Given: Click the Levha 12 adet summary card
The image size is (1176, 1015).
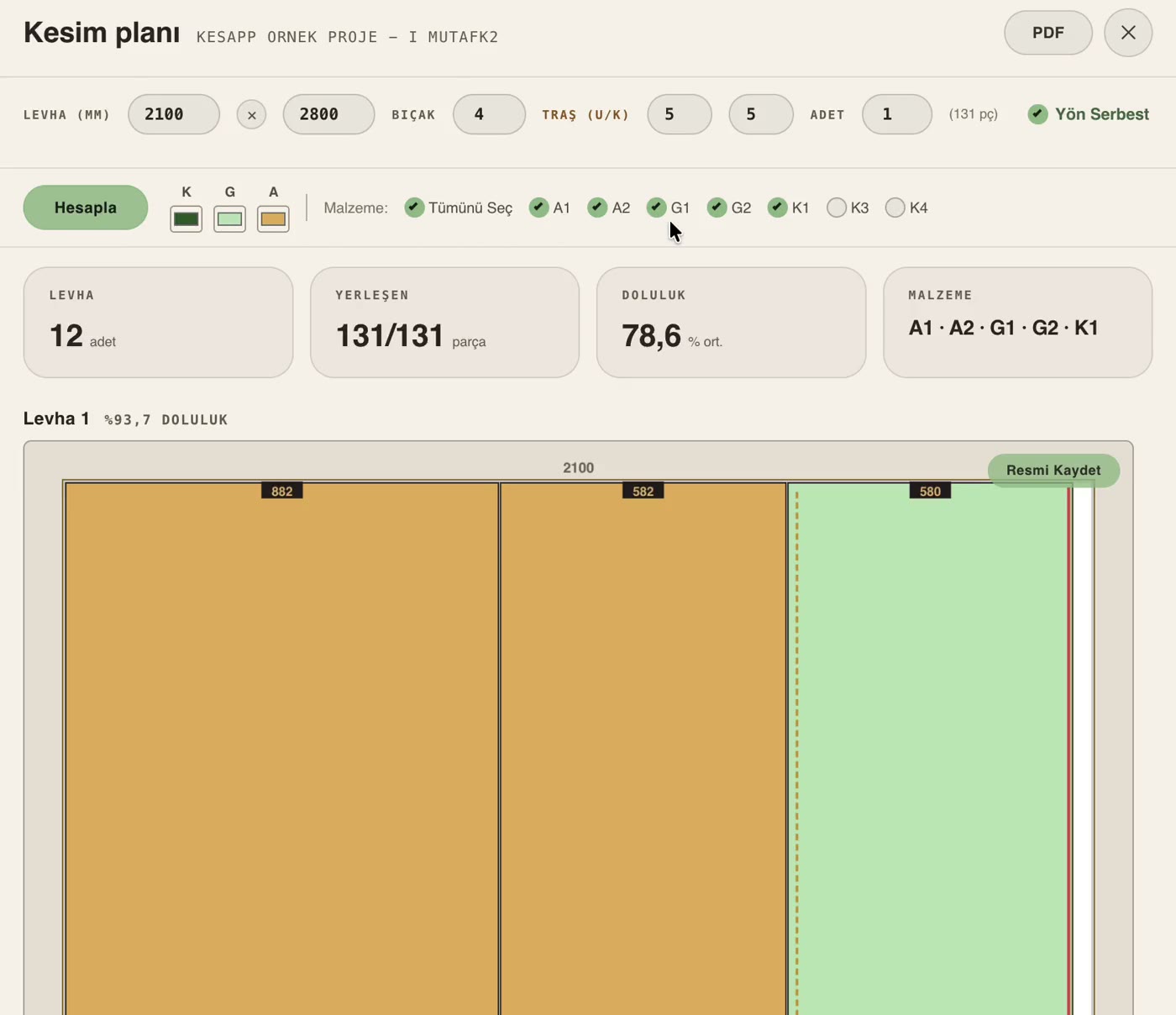Looking at the screenshot, I should pos(158,323).
